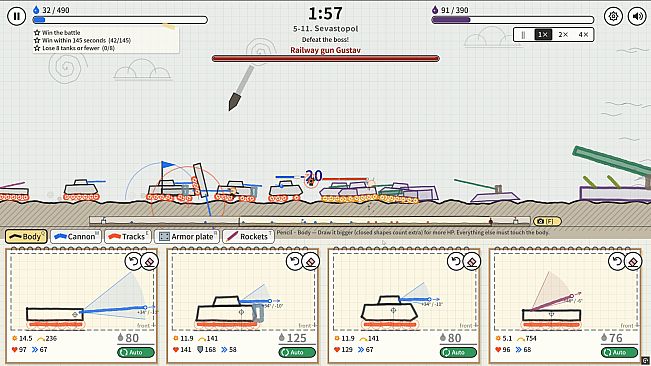Screen dimensions: 651x366
Task: Click the purple enemy ink bar
Action: click(x=512, y=20)
